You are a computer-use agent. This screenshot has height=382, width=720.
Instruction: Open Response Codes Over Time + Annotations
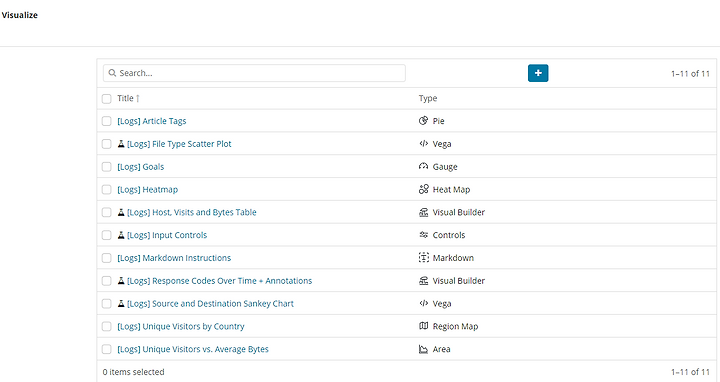pyautogui.click(x=219, y=281)
